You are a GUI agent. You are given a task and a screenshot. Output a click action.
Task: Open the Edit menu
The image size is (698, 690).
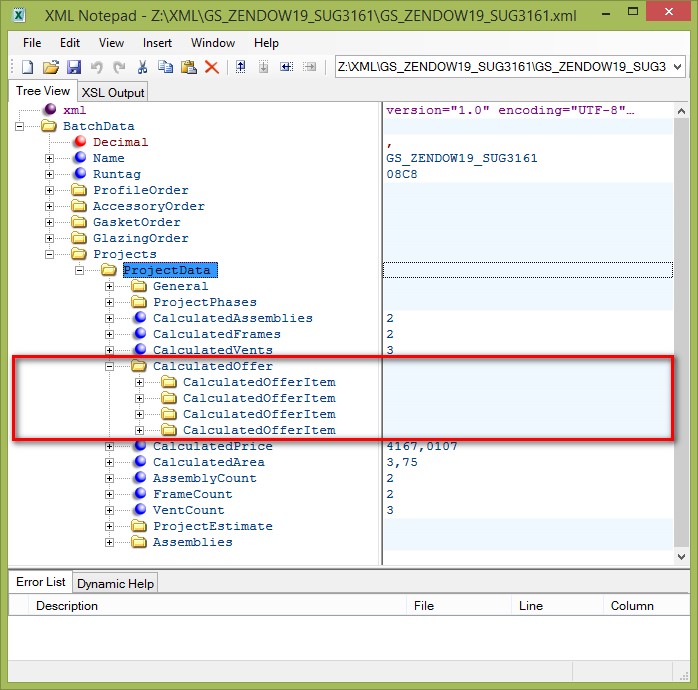coord(70,43)
